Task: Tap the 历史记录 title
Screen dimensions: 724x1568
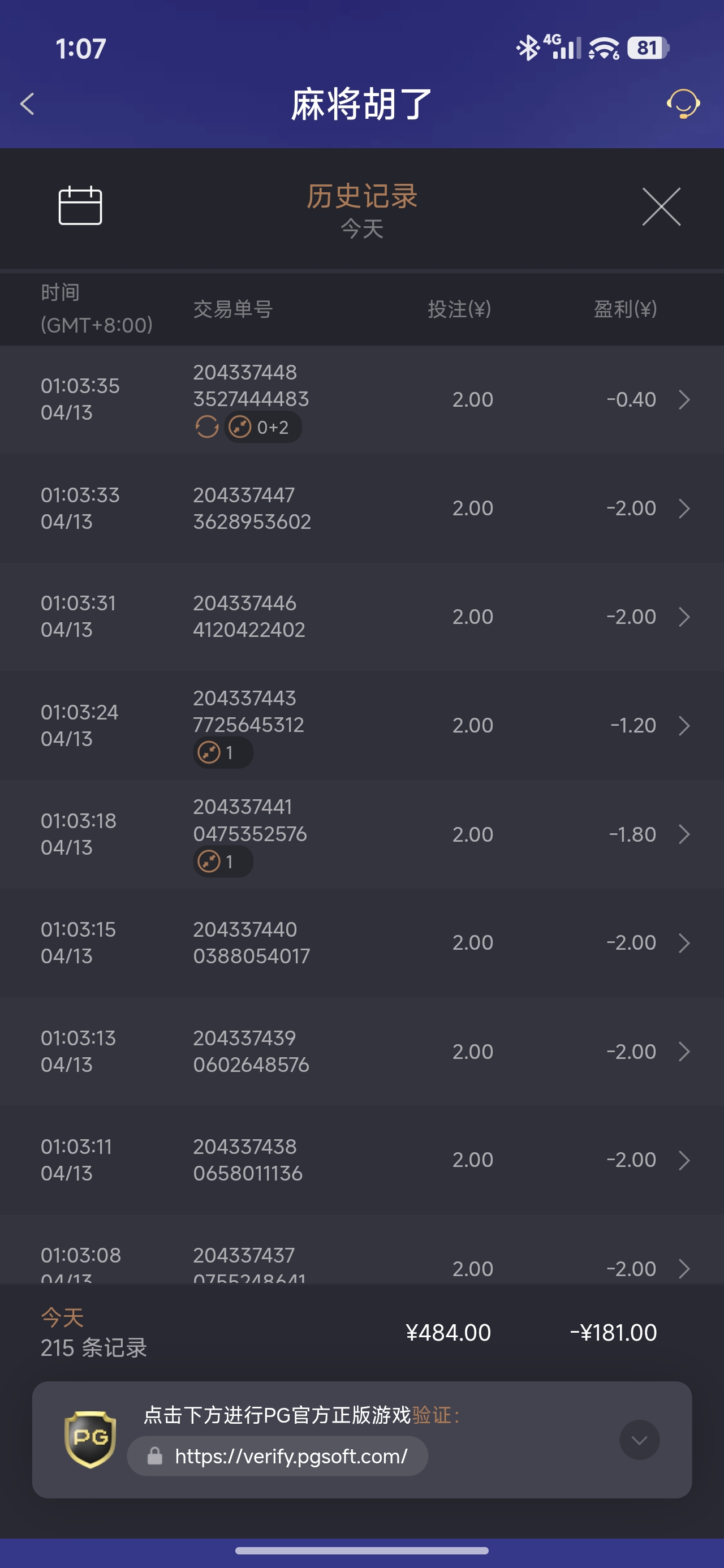Action: tap(361, 197)
